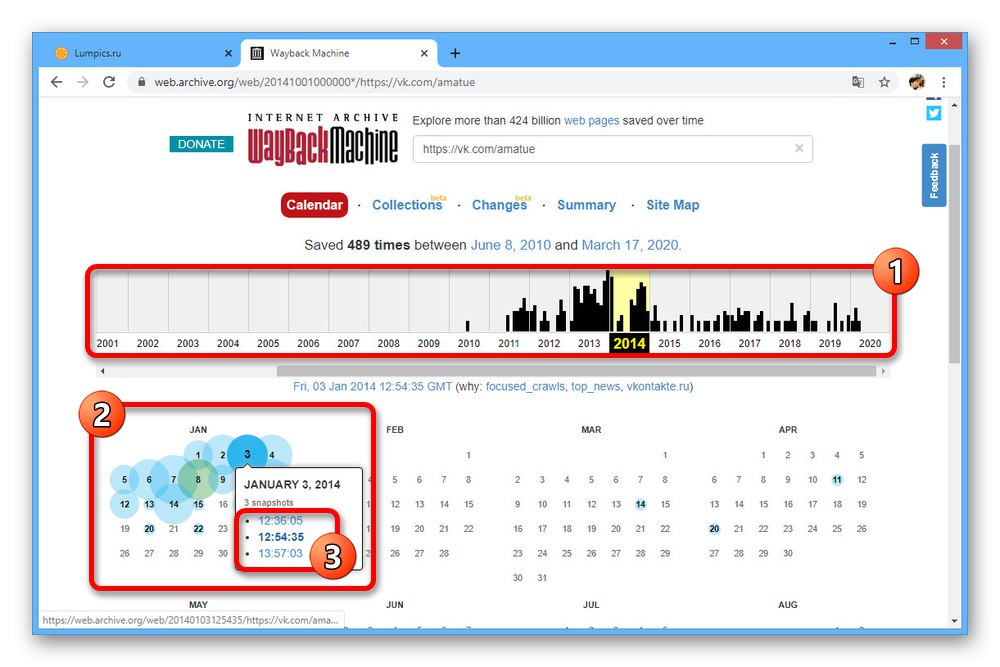Viewport: 1000px width, 667px height.
Task: Open the 12:54:35 snapshot
Action: tap(281, 537)
